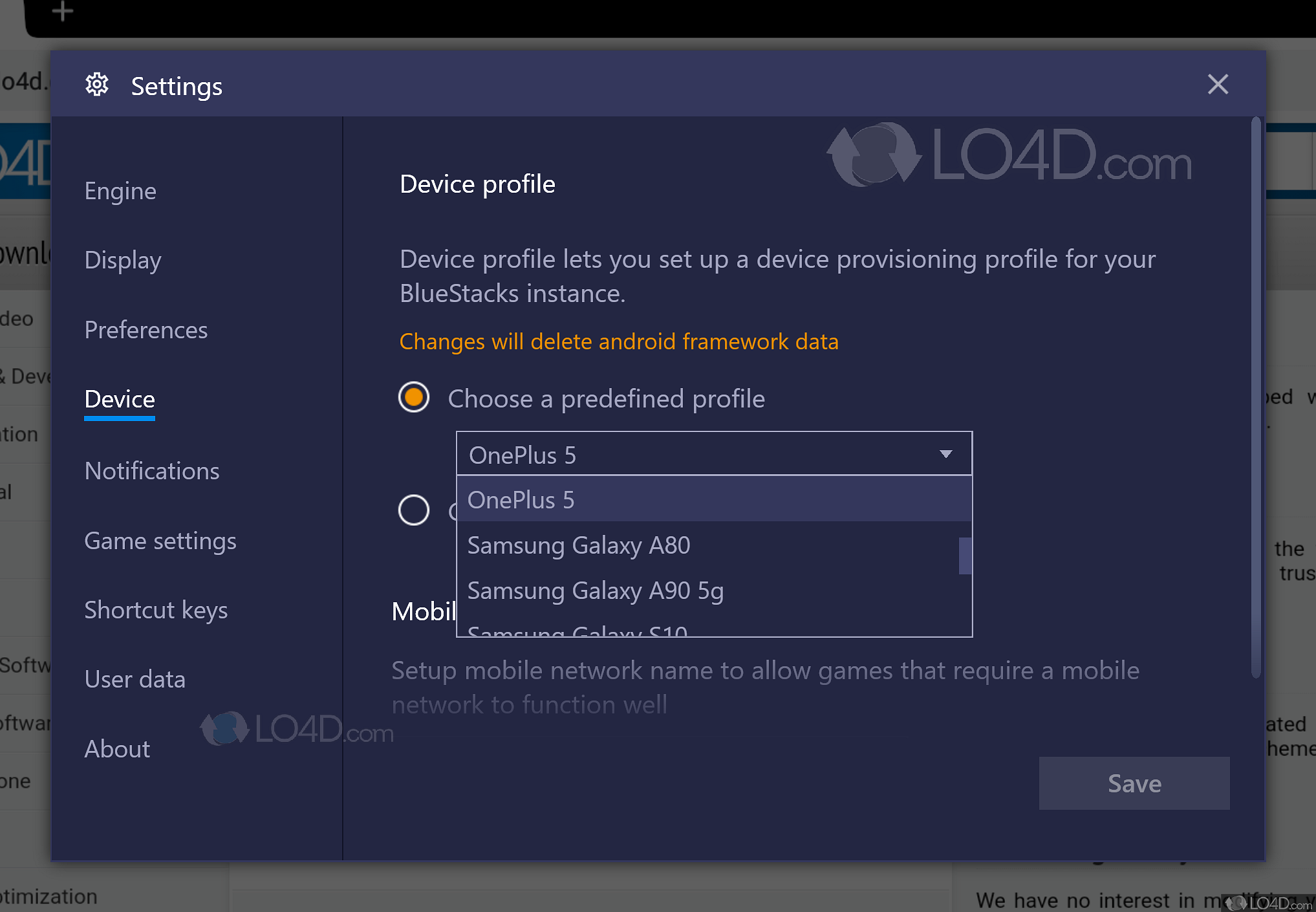
Task: Show the About section
Action: (117, 749)
